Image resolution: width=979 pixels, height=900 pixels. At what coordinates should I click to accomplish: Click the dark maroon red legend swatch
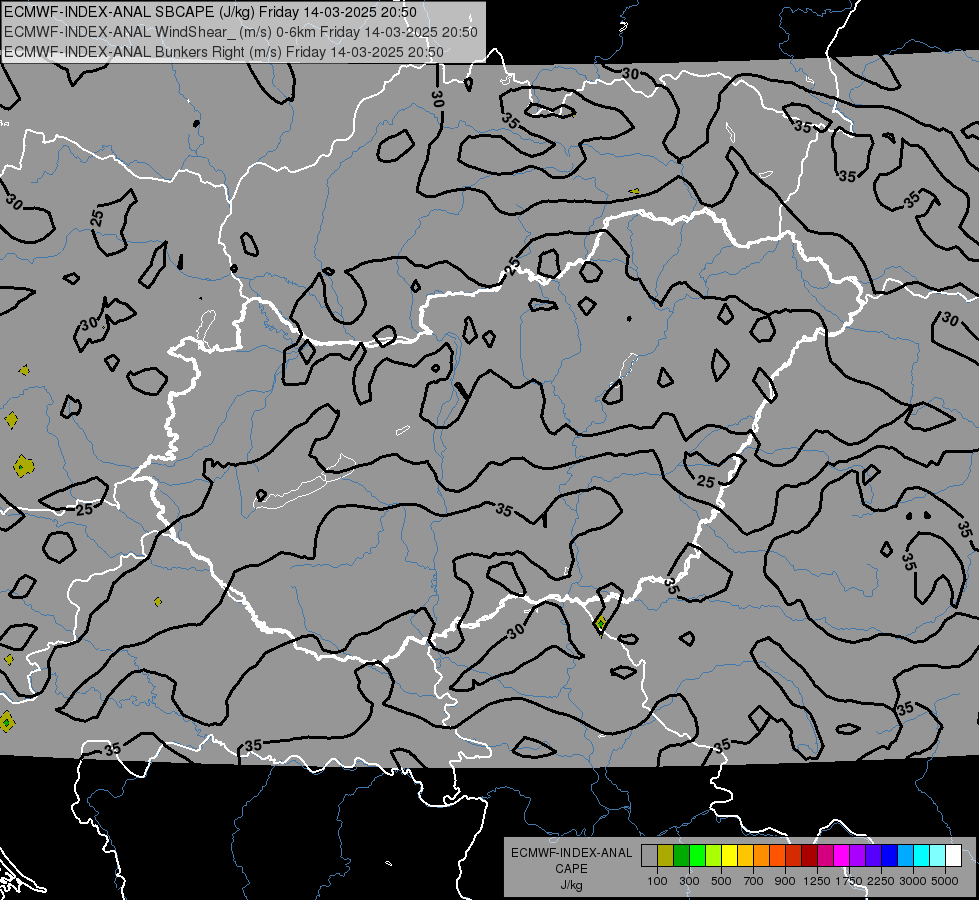point(810,855)
